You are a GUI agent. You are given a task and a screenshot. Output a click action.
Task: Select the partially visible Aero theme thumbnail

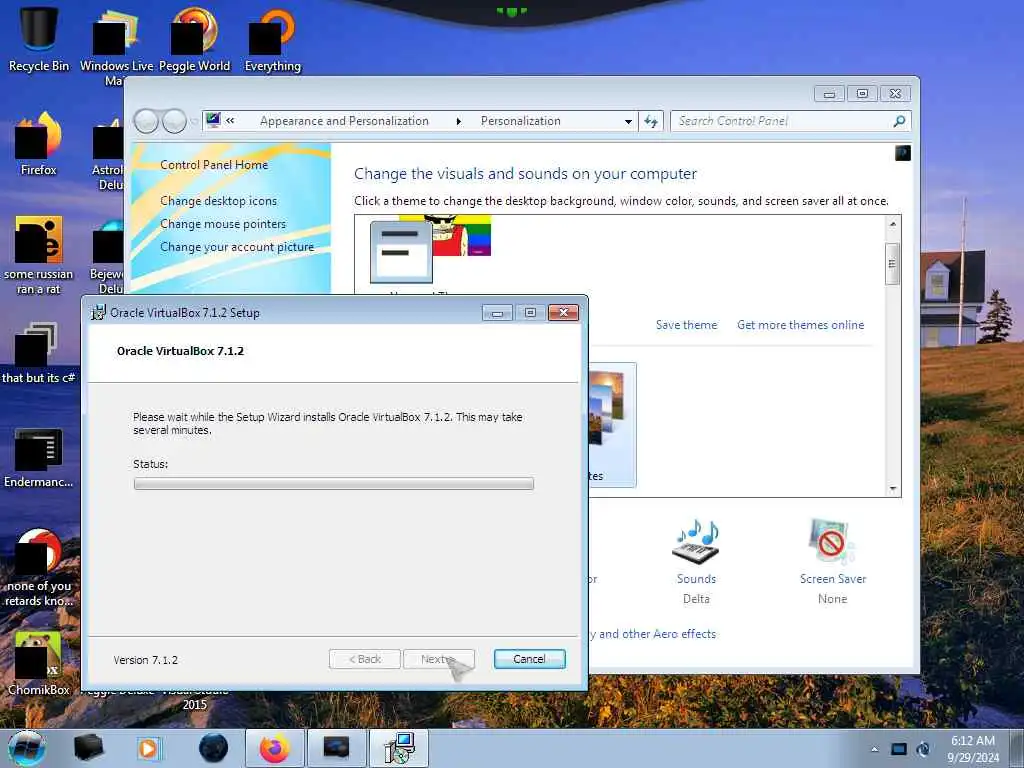(612, 424)
